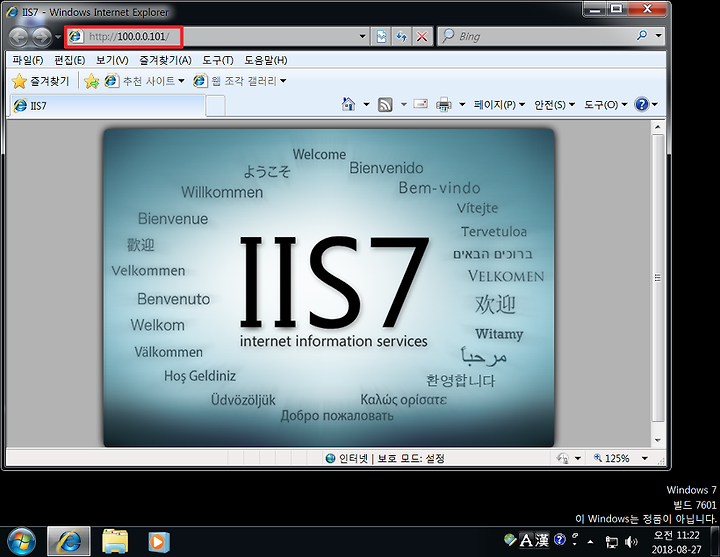The width and height of the screenshot is (720, 557).
Task: Click the Bing search box
Action: pyautogui.click(x=537, y=36)
